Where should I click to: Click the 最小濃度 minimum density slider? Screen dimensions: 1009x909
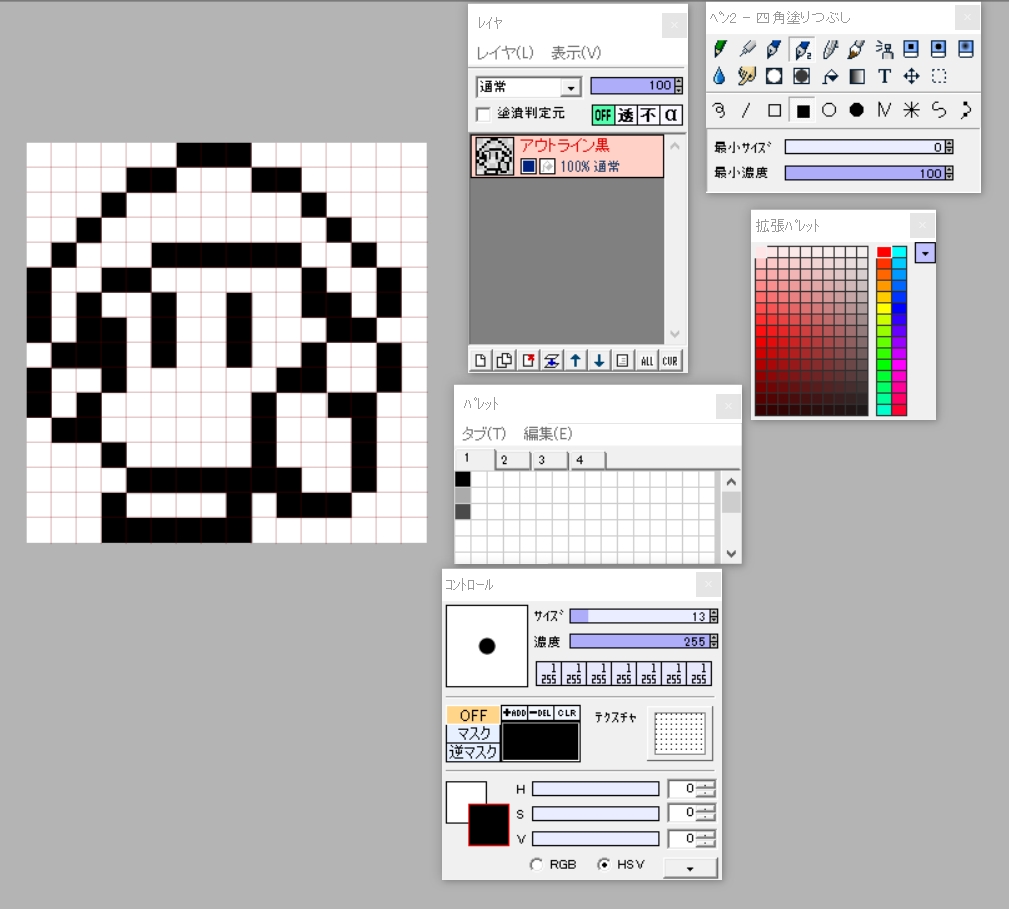pyautogui.click(x=869, y=173)
